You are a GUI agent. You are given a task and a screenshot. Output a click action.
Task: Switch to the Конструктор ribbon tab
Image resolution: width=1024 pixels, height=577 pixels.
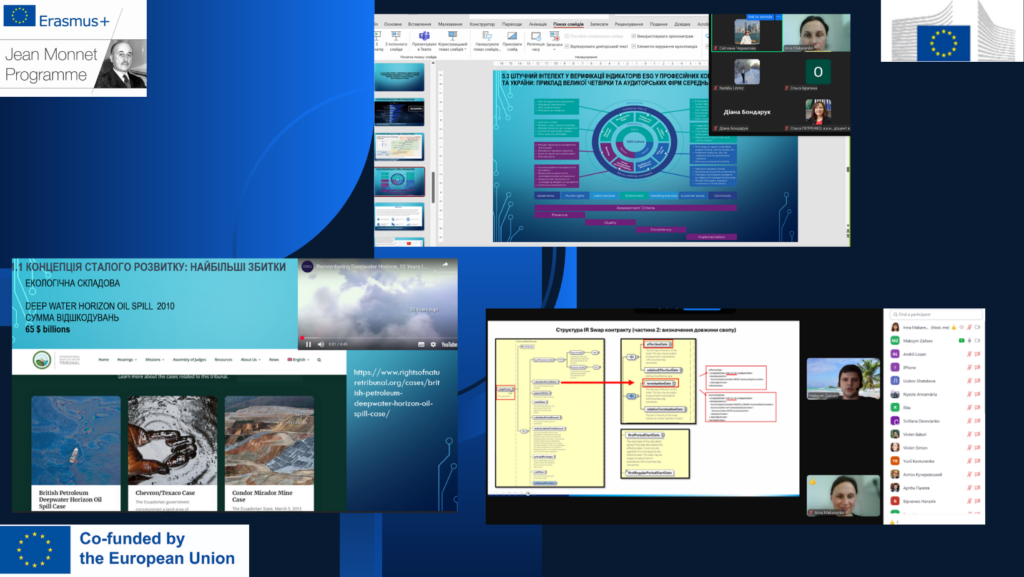482,24
